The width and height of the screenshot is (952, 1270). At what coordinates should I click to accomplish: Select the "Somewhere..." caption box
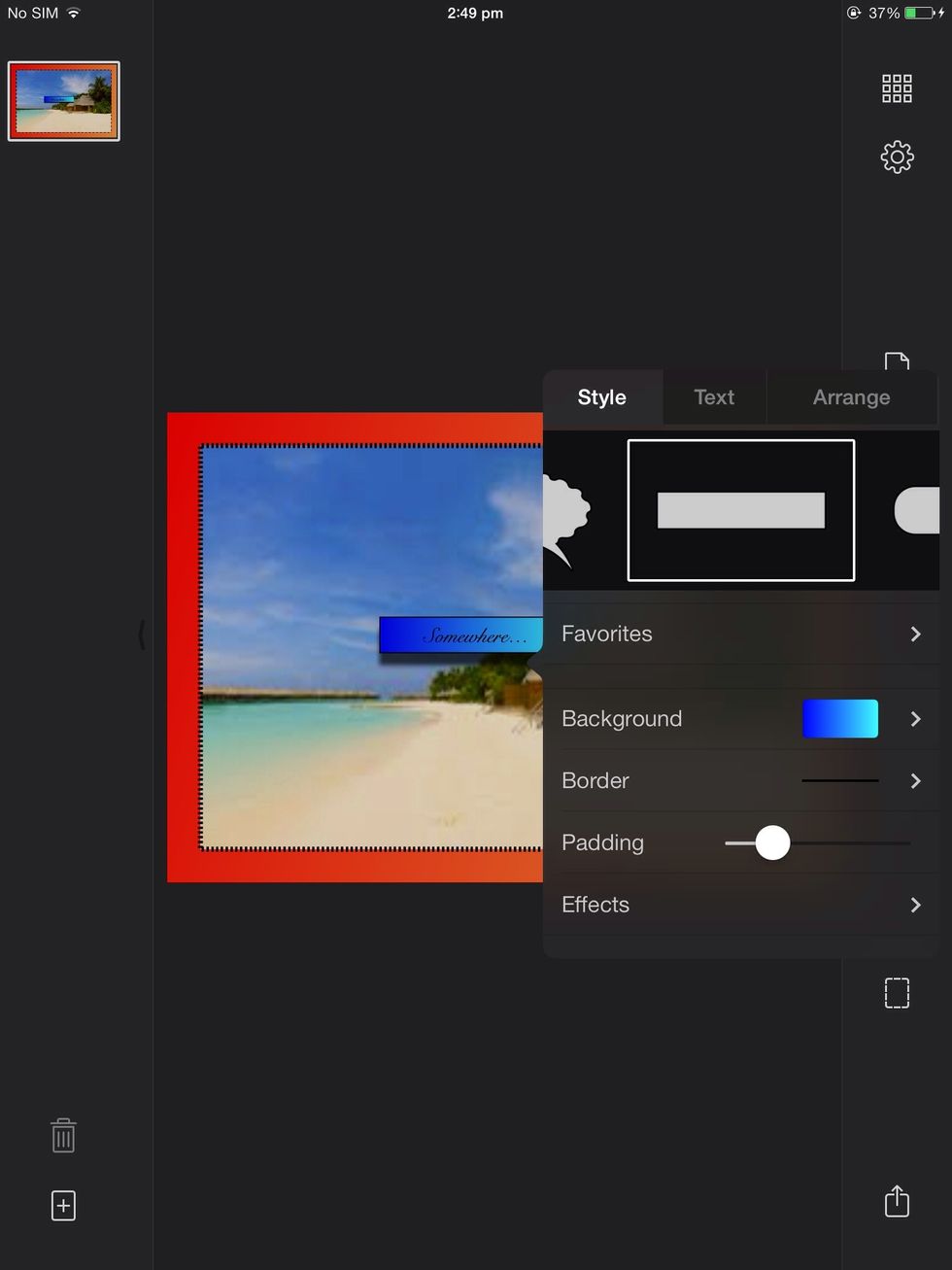click(460, 635)
